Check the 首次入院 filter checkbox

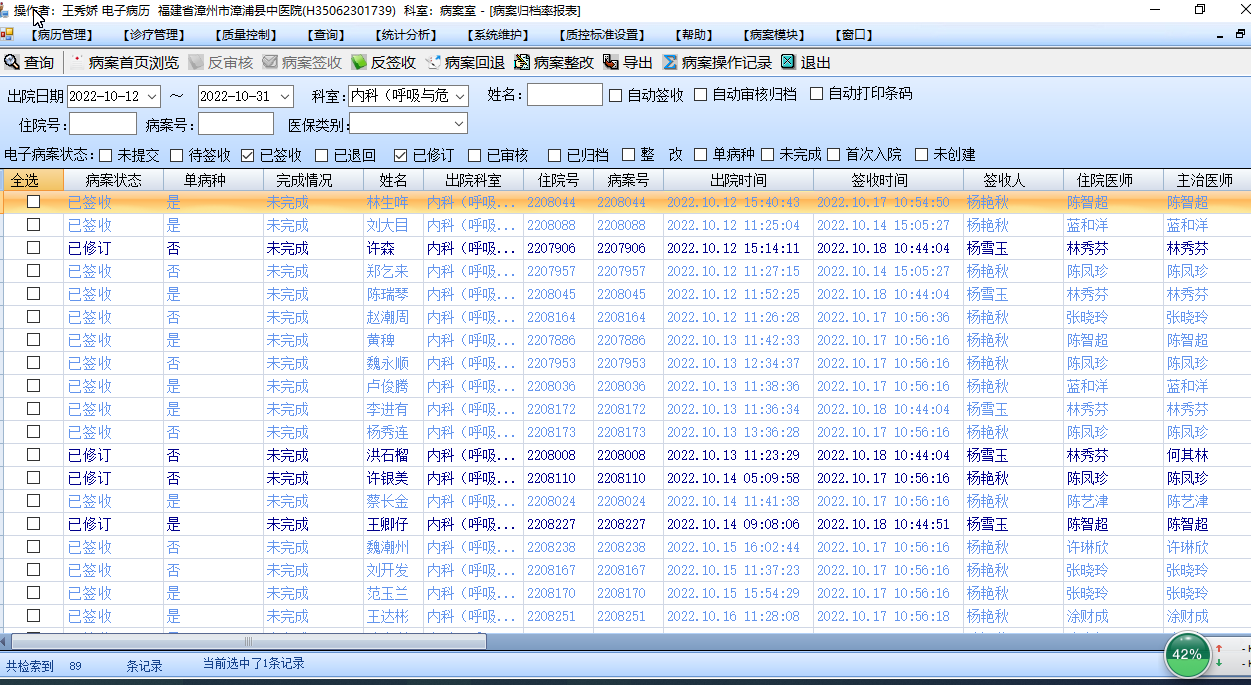[x=833, y=155]
